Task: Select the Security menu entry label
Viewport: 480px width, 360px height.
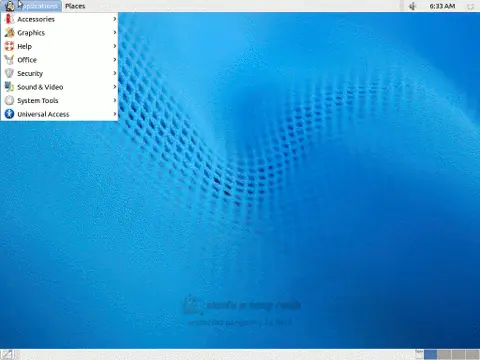Action: point(30,74)
